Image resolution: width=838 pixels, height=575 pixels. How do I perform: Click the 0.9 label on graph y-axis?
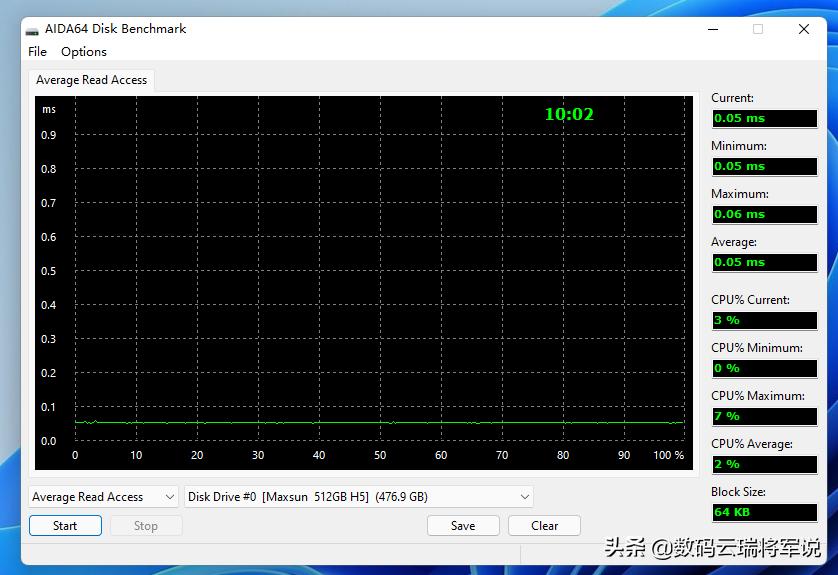click(x=49, y=135)
